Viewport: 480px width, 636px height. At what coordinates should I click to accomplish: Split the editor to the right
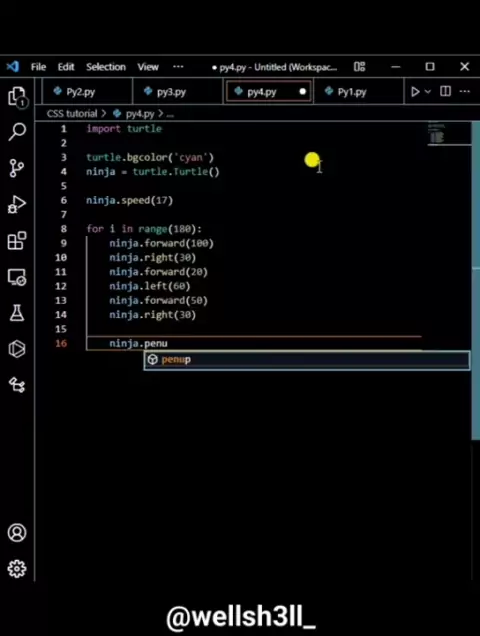coord(446,91)
